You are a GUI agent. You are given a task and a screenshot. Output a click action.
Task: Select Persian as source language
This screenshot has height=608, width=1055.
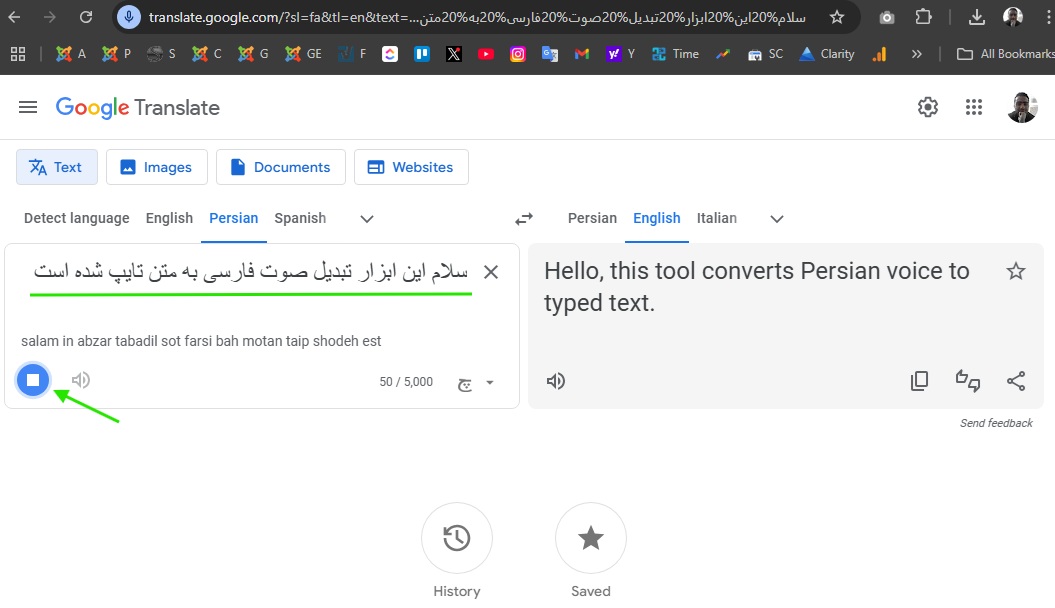233,218
